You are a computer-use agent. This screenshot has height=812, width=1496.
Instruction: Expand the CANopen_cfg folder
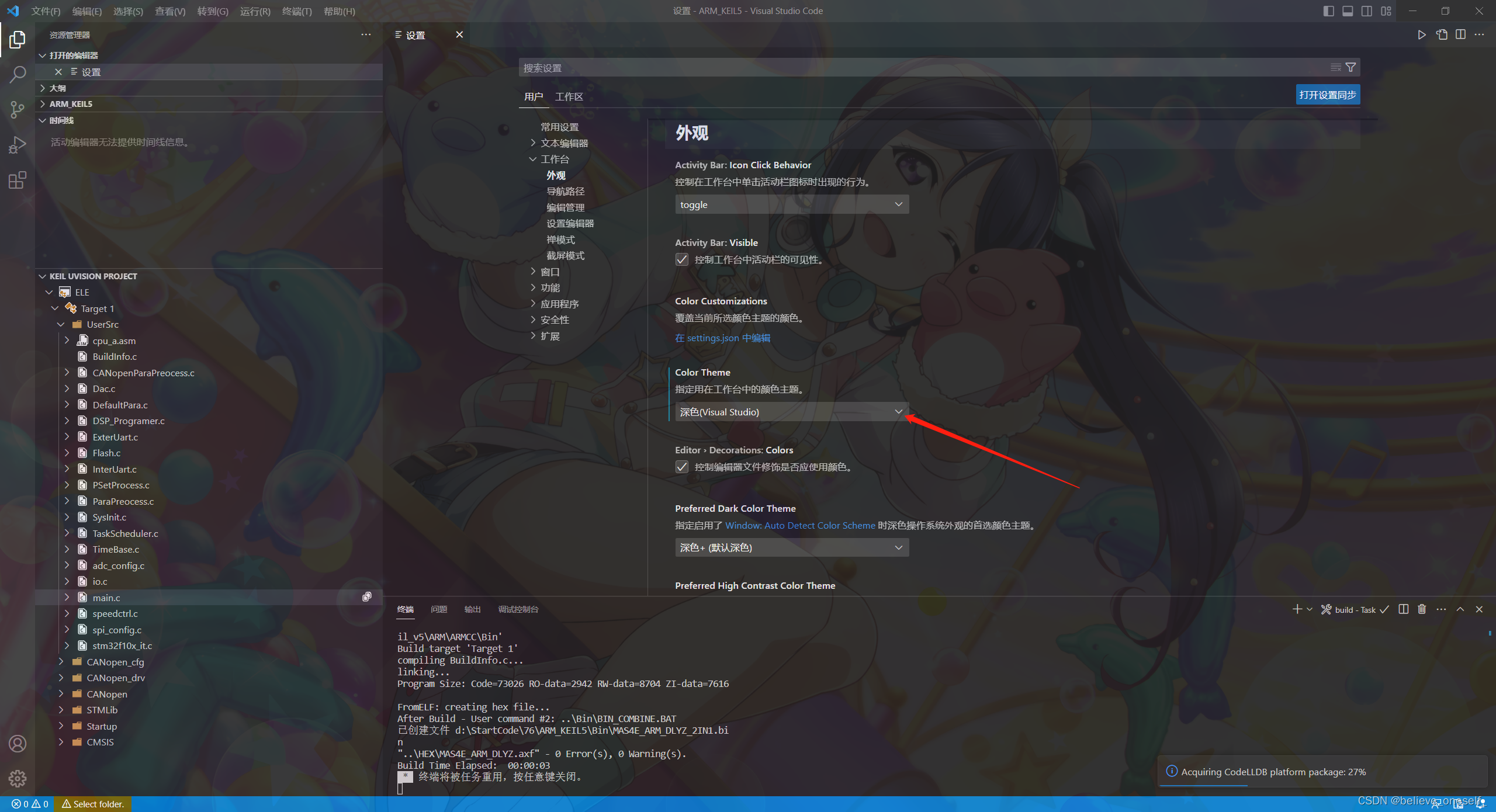click(x=115, y=662)
